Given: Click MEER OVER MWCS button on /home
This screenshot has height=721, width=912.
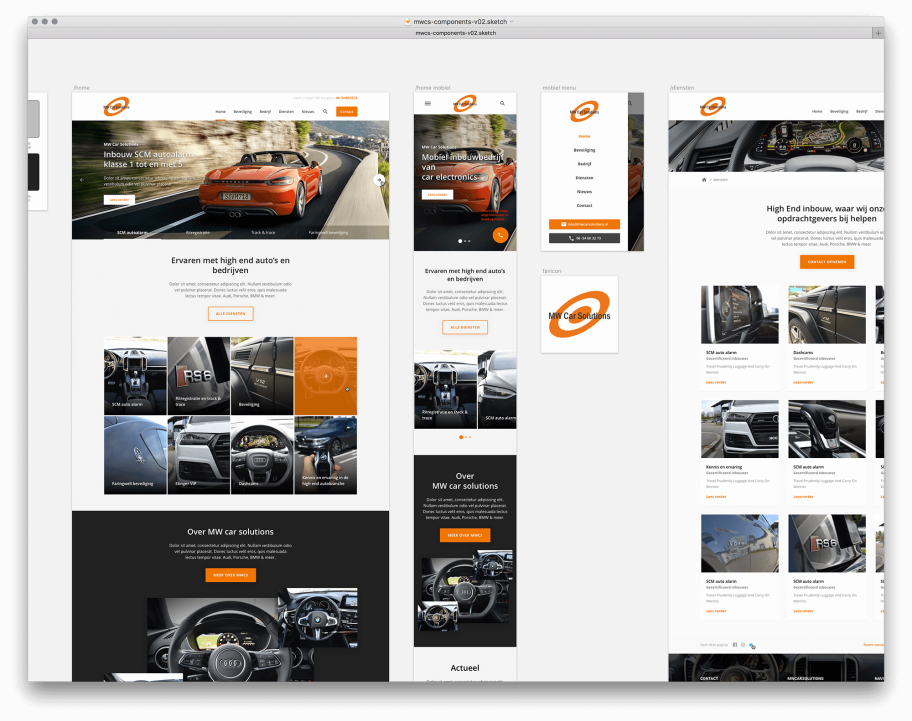Looking at the screenshot, I should click(231, 575).
